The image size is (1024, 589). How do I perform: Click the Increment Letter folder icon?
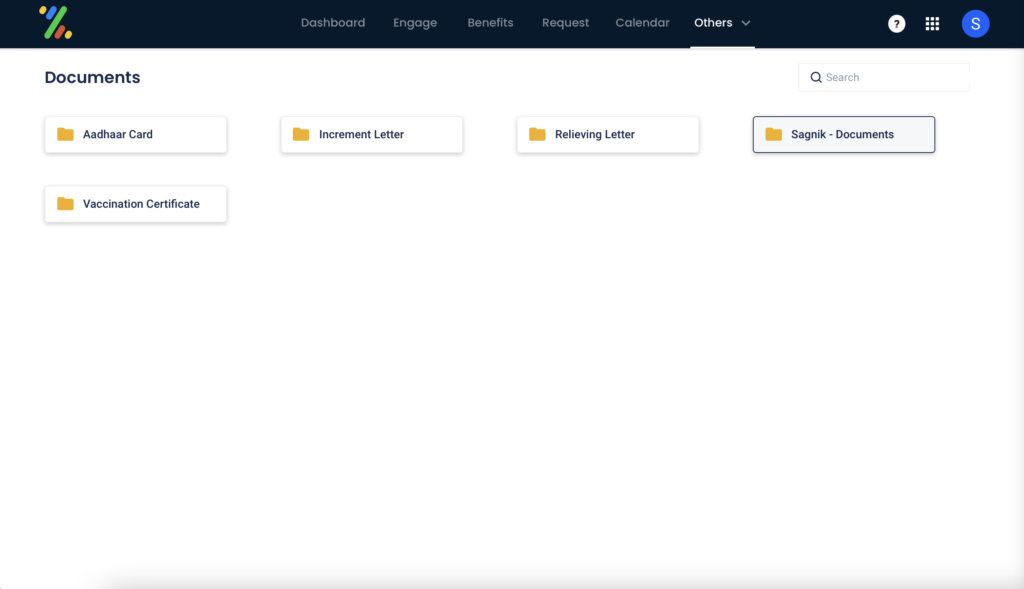[x=301, y=134]
